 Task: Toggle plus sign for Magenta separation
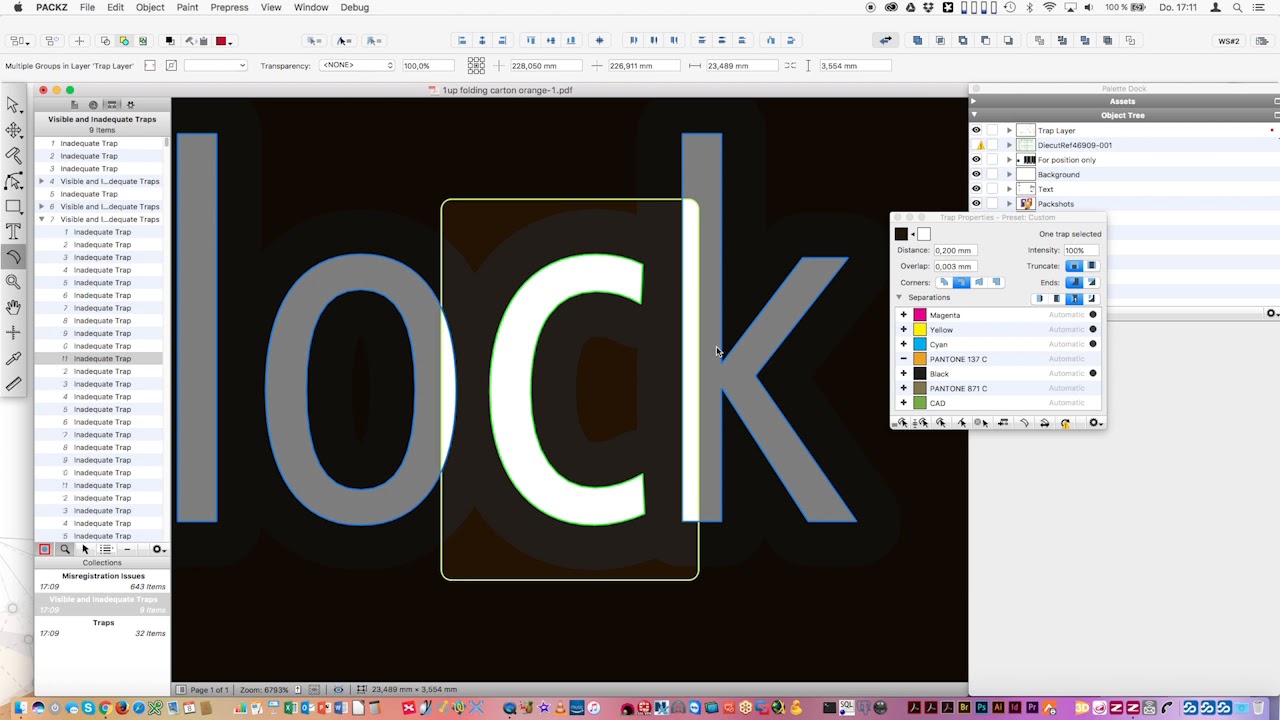click(x=903, y=315)
